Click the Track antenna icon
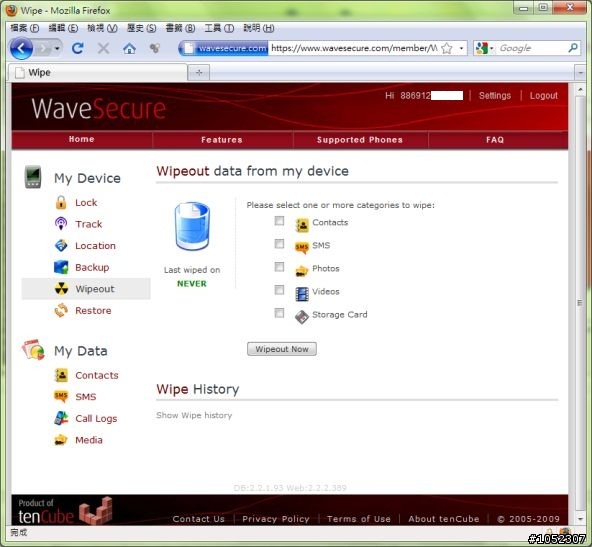This screenshot has height=547, width=592. click(61, 224)
